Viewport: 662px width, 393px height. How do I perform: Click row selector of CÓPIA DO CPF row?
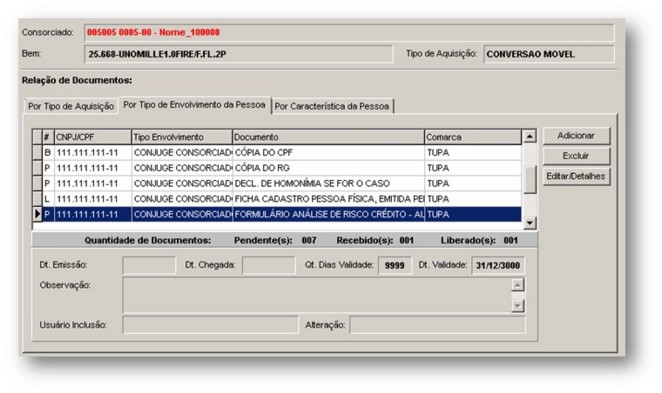pos(37,152)
